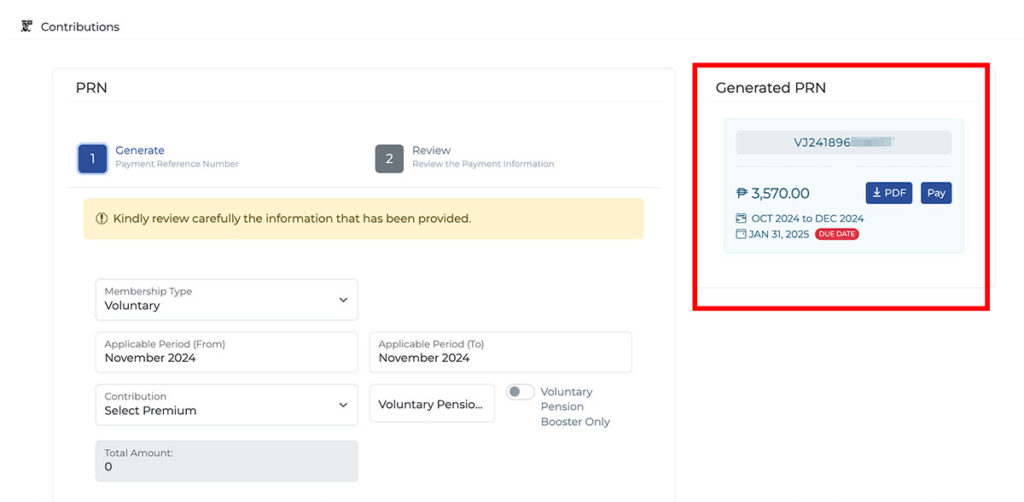
Task: Click the Applicable Period (To) field
Action: coord(500,352)
